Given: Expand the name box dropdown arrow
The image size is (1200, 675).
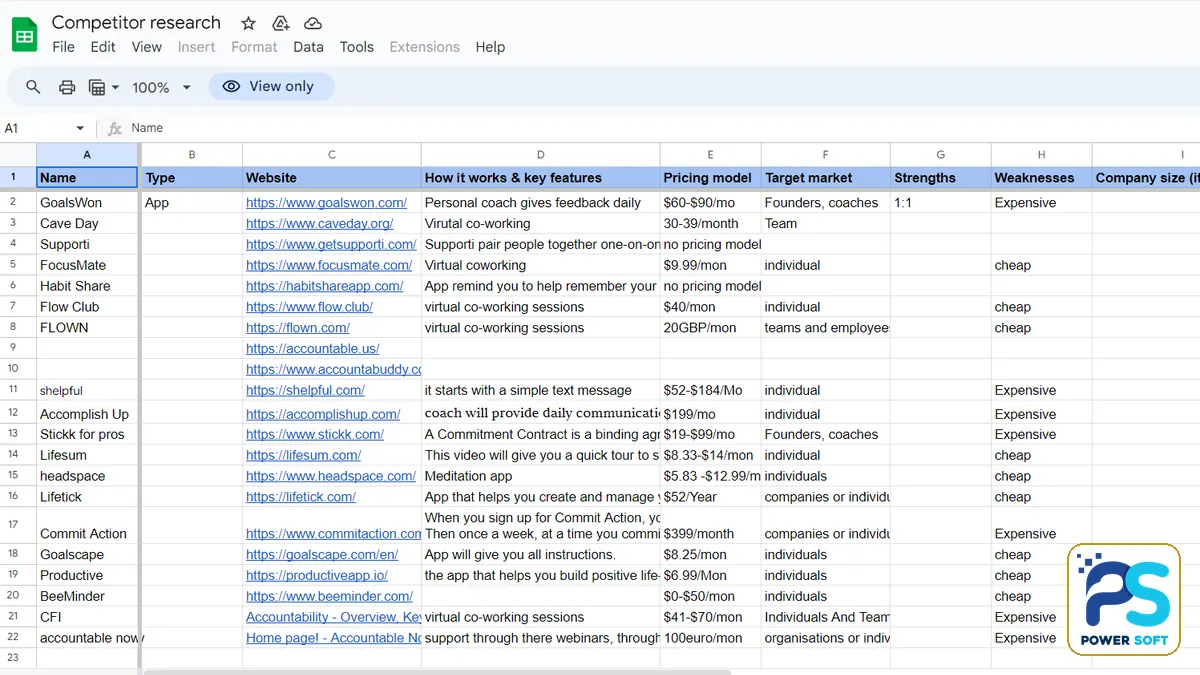Looking at the screenshot, I should pos(80,128).
